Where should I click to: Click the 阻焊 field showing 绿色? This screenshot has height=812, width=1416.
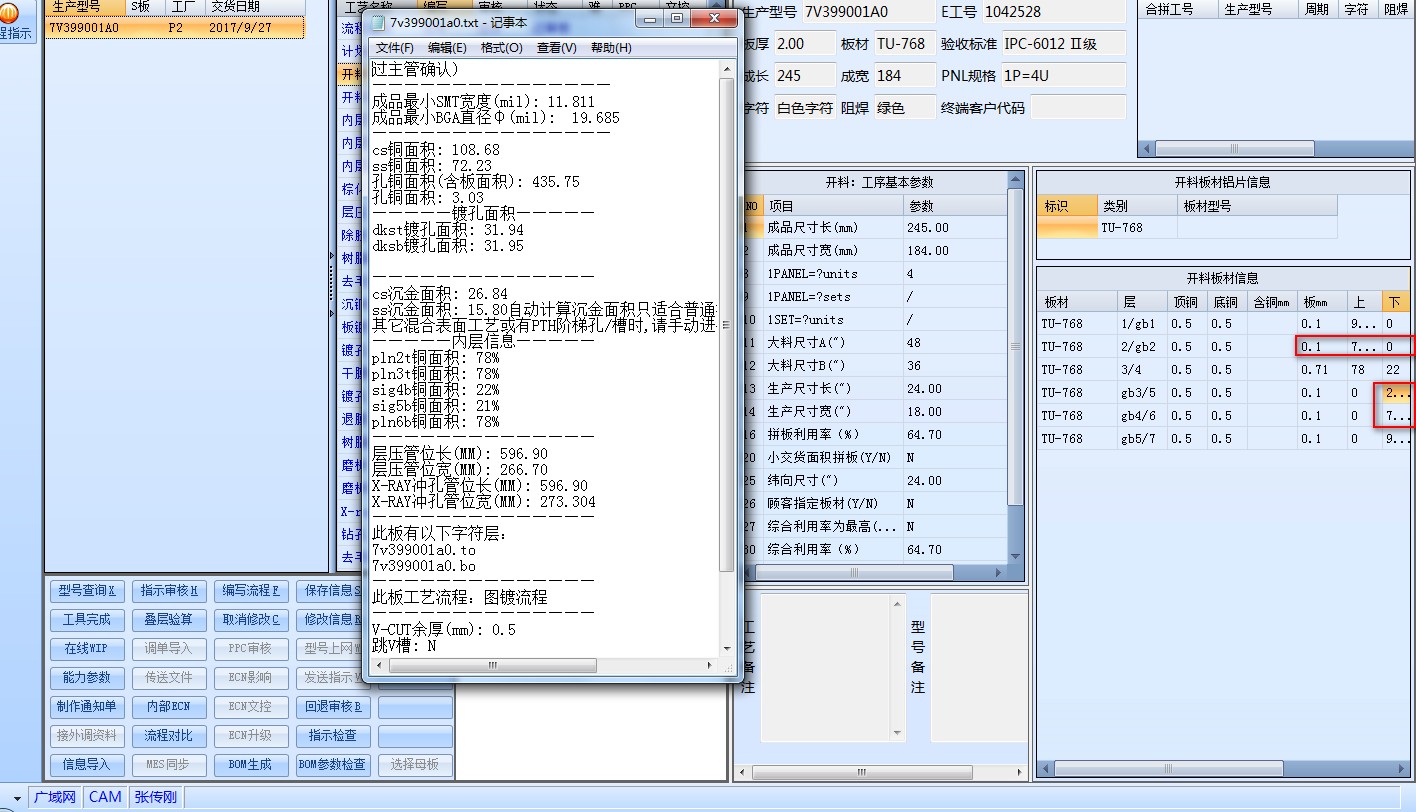[903, 107]
